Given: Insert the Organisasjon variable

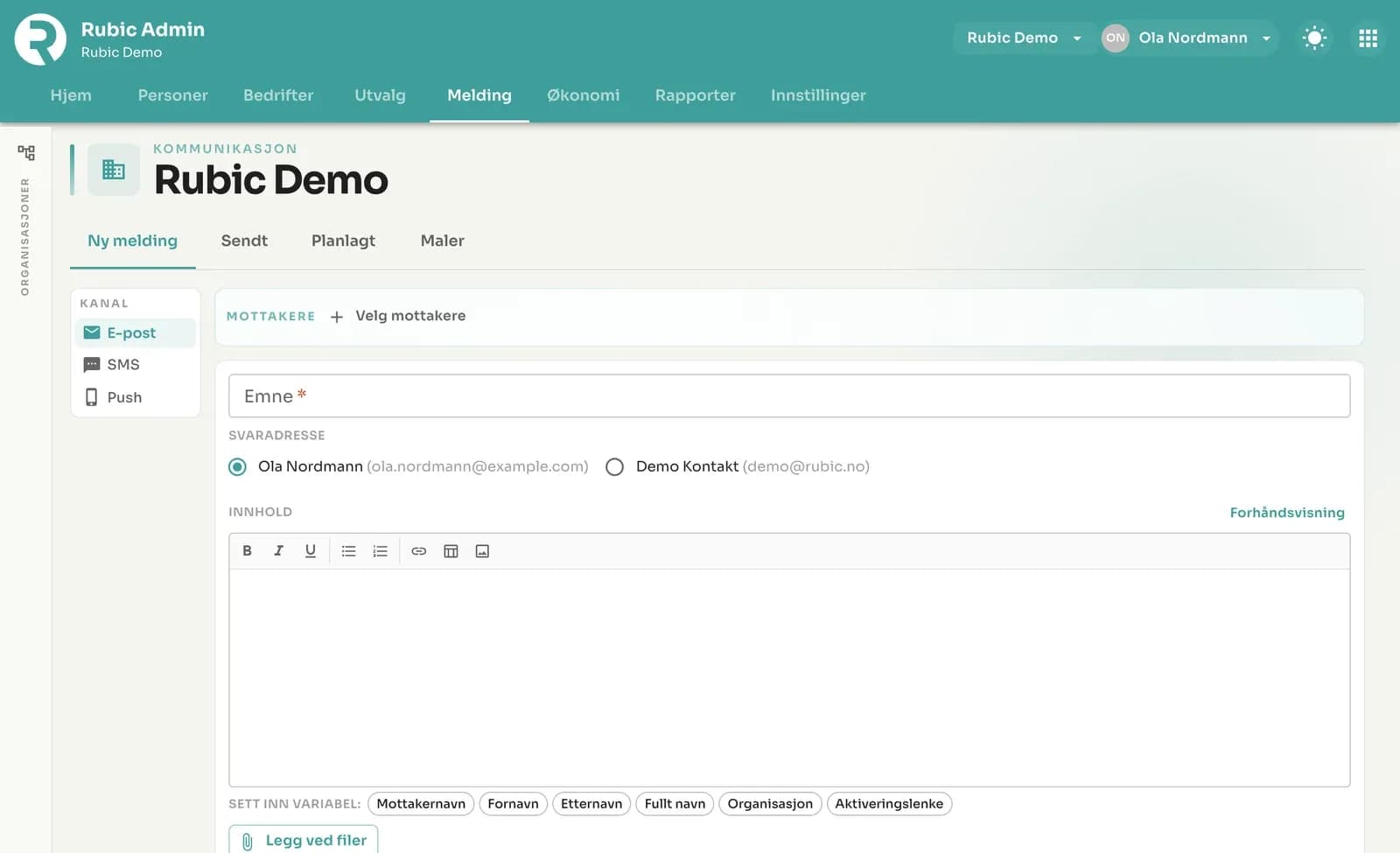Looking at the screenshot, I should click(770, 804).
